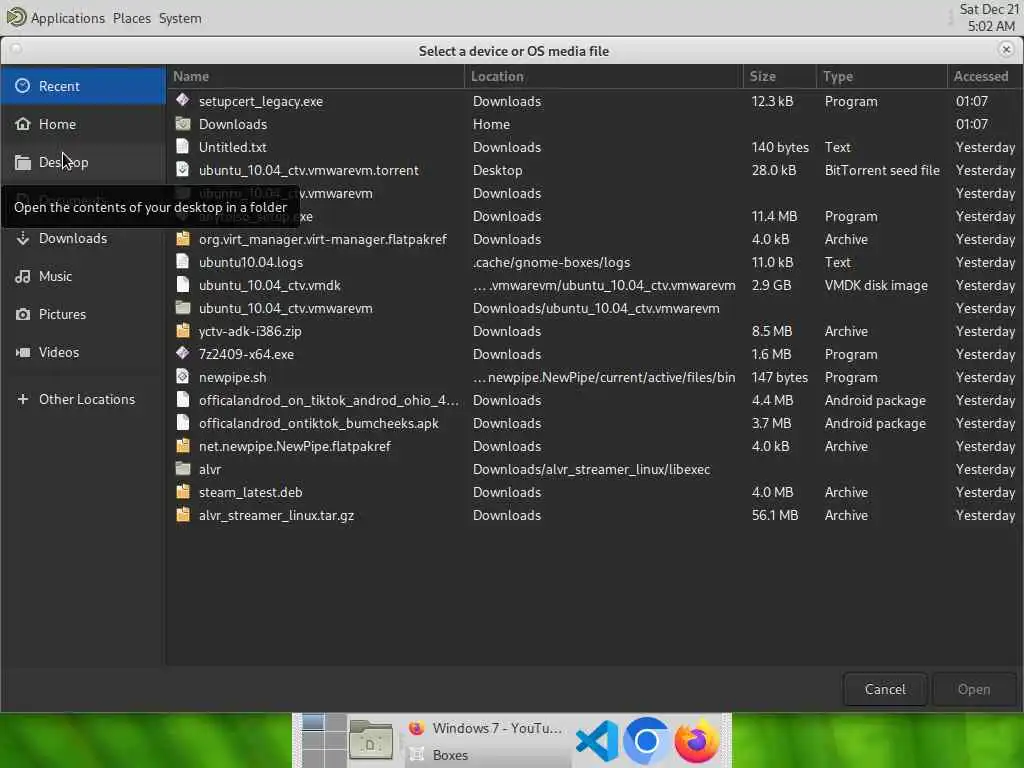Select the Desktop folder icon in sidebar
The image size is (1024, 768).
[23, 162]
